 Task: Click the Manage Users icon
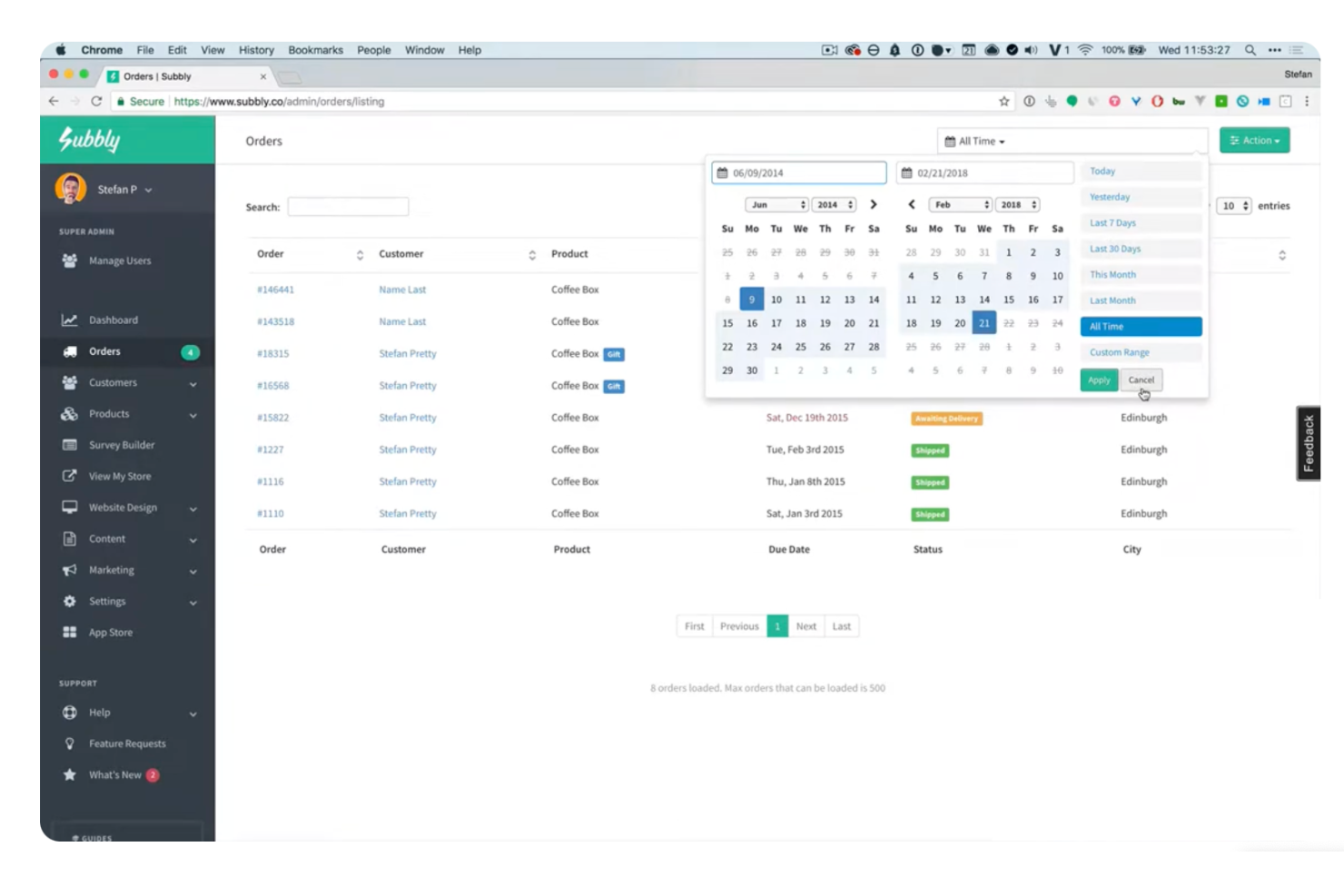point(70,261)
